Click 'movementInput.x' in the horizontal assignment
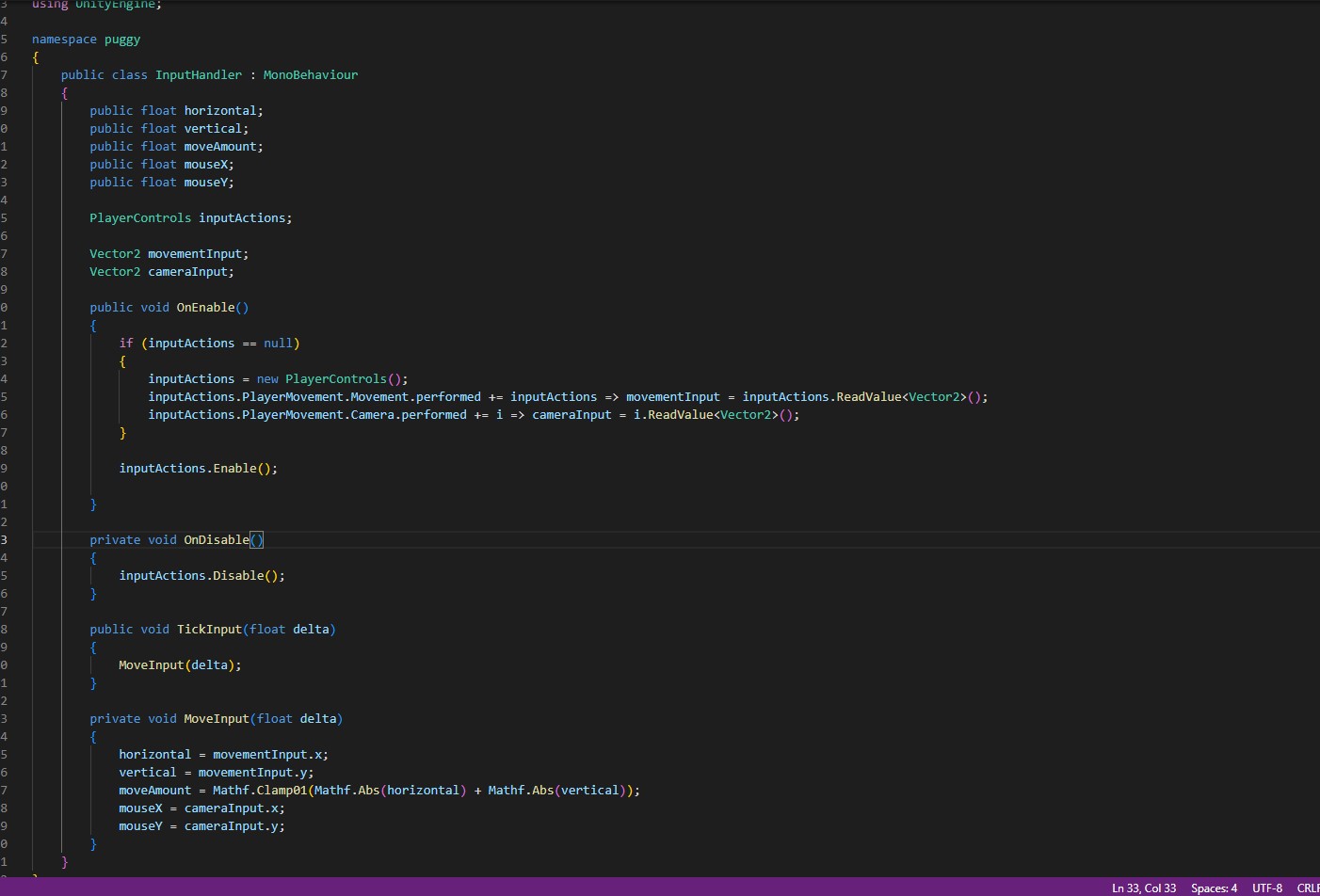This screenshot has height=896, width=1320. [267, 755]
